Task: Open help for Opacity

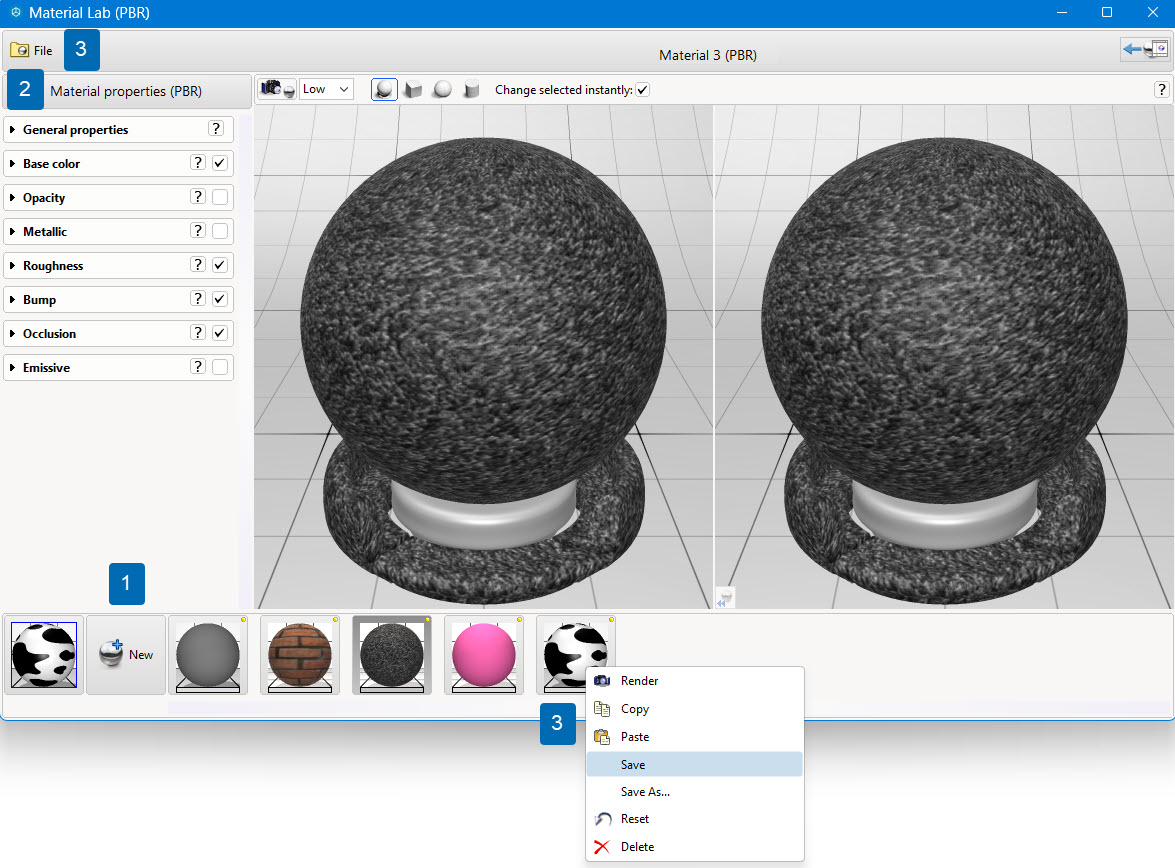Action: (x=198, y=196)
